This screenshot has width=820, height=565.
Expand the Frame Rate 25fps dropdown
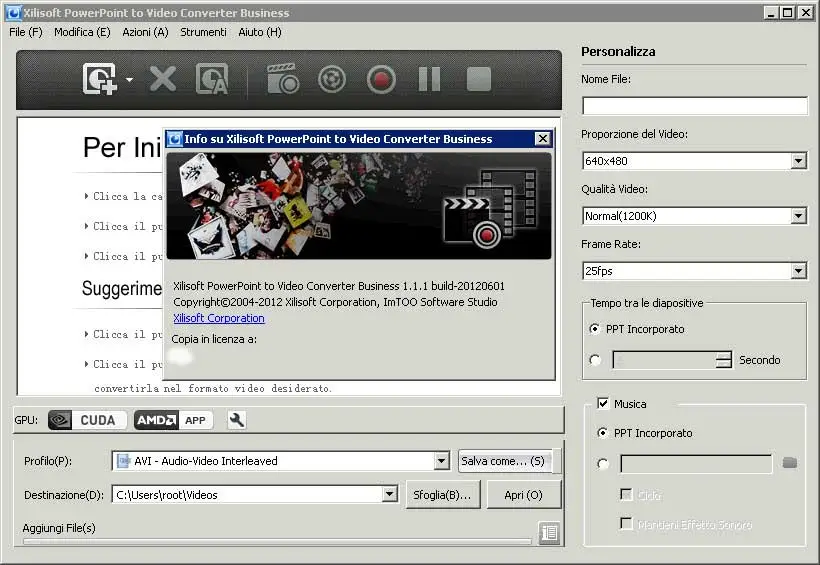[799, 270]
